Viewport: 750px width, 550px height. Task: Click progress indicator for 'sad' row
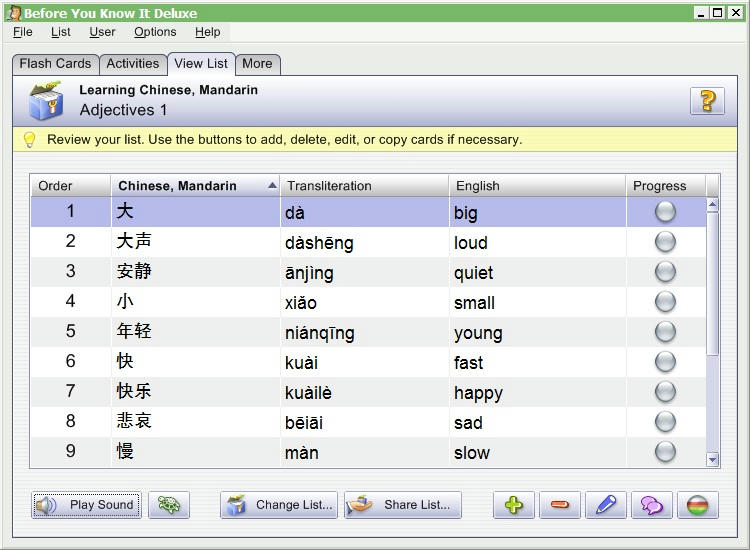tap(665, 422)
